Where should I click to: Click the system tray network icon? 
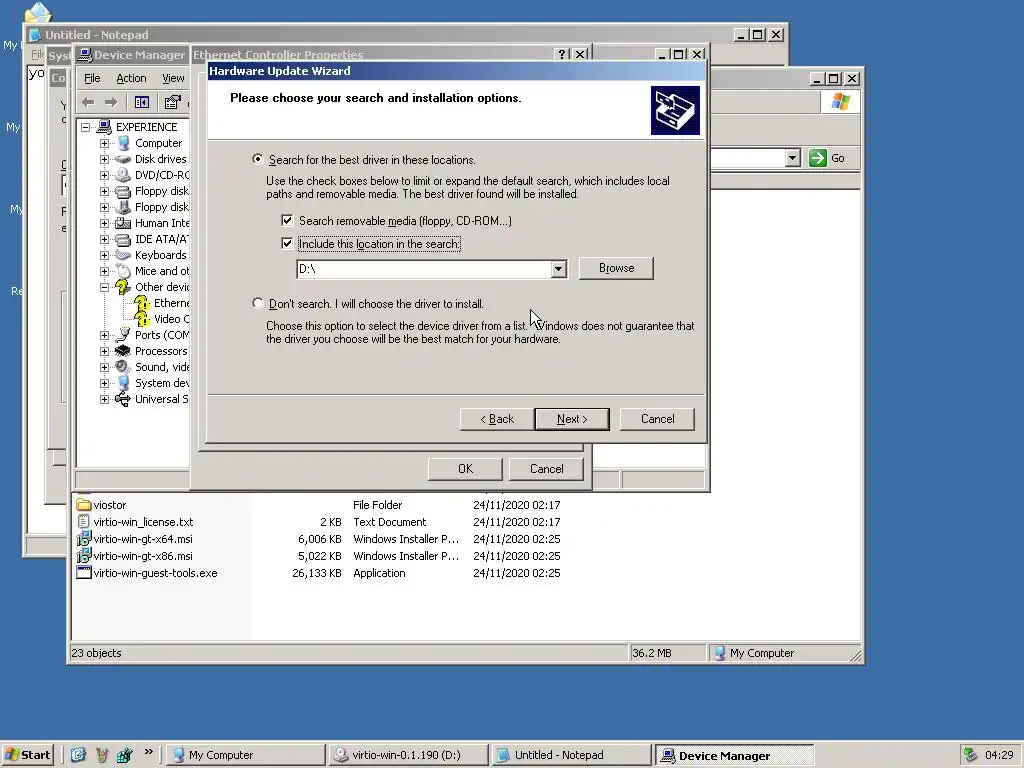(970, 755)
